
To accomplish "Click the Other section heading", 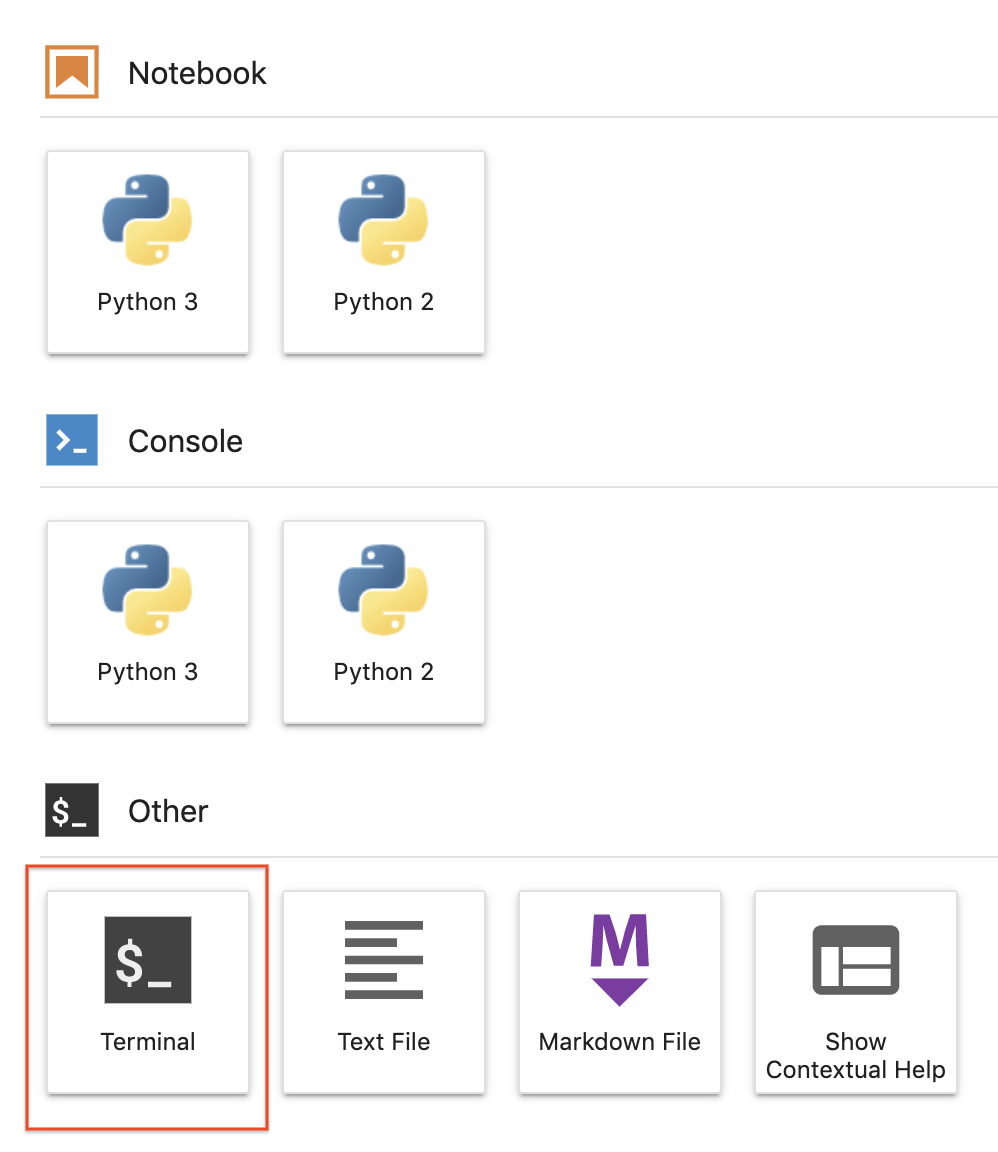I will click(x=168, y=811).
